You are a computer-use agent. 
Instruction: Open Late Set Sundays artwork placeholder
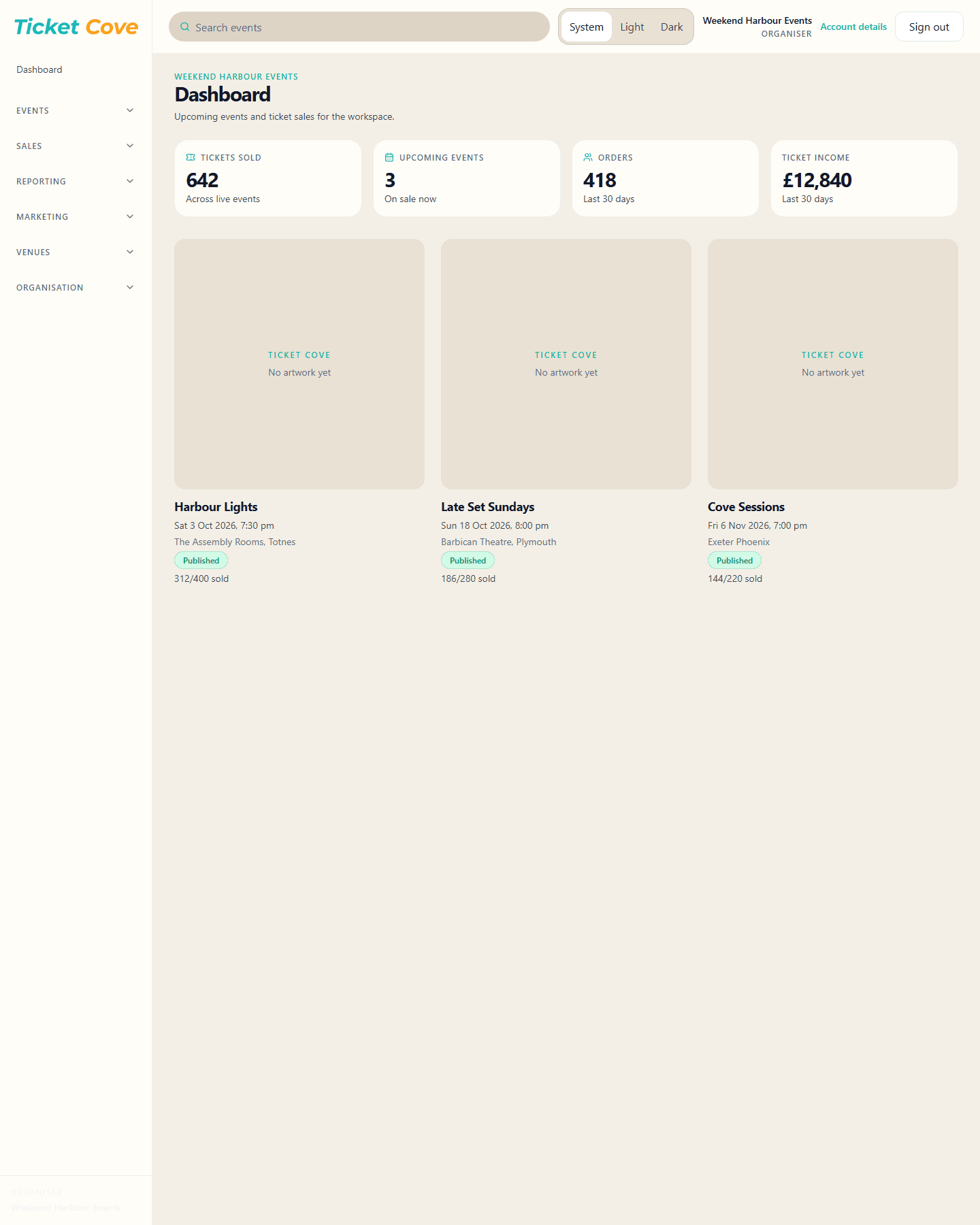566,364
